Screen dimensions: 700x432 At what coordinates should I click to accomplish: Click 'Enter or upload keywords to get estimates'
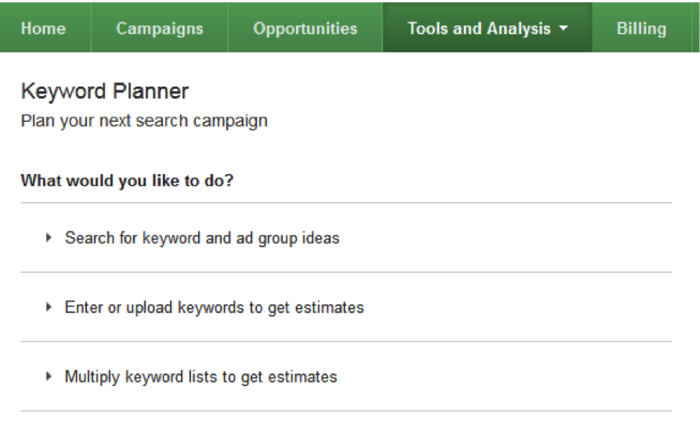[214, 307]
